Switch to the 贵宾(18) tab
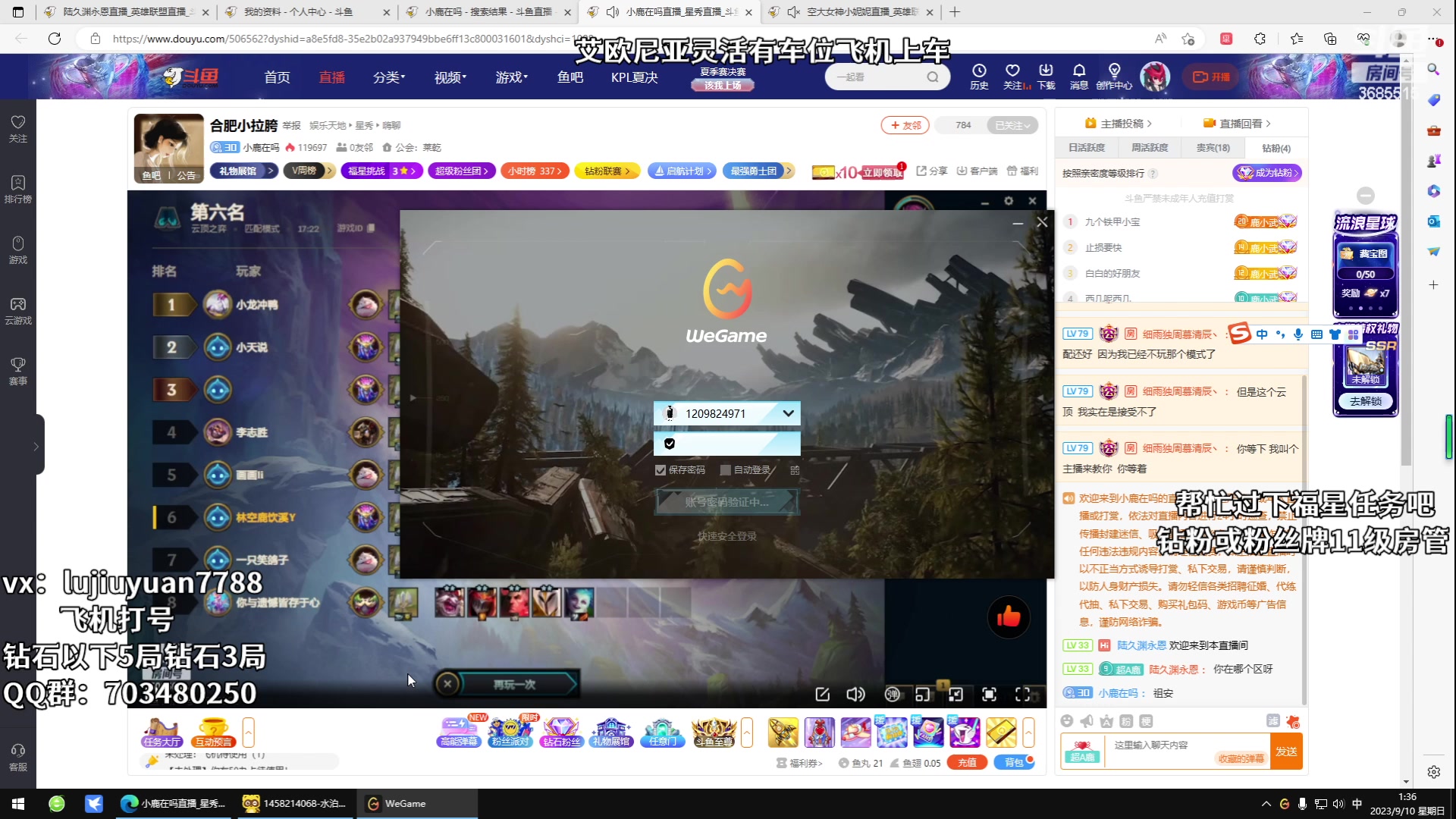Image resolution: width=1456 pixels, height=819 pixels. (x=1213, y=148)
